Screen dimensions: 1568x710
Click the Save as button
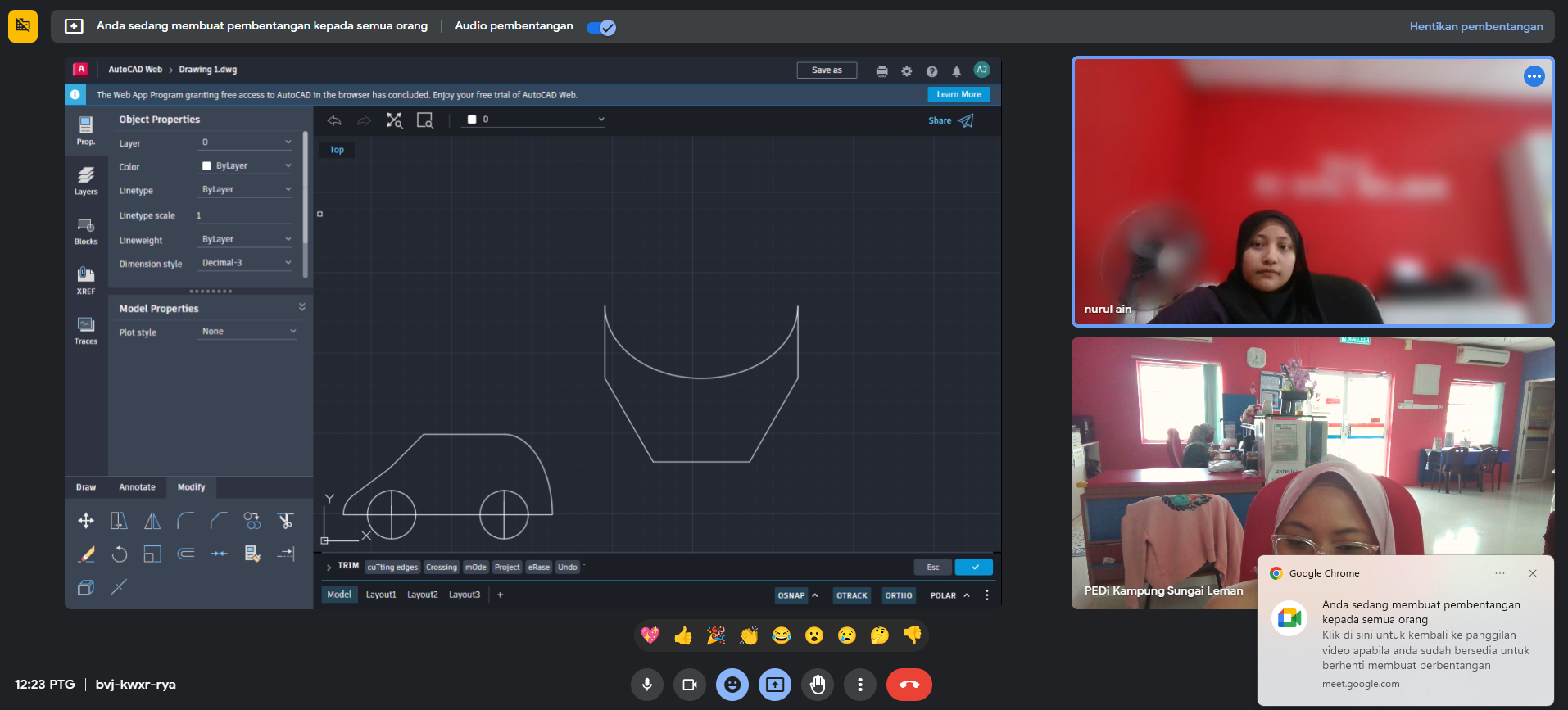click(x=827, y=70)
